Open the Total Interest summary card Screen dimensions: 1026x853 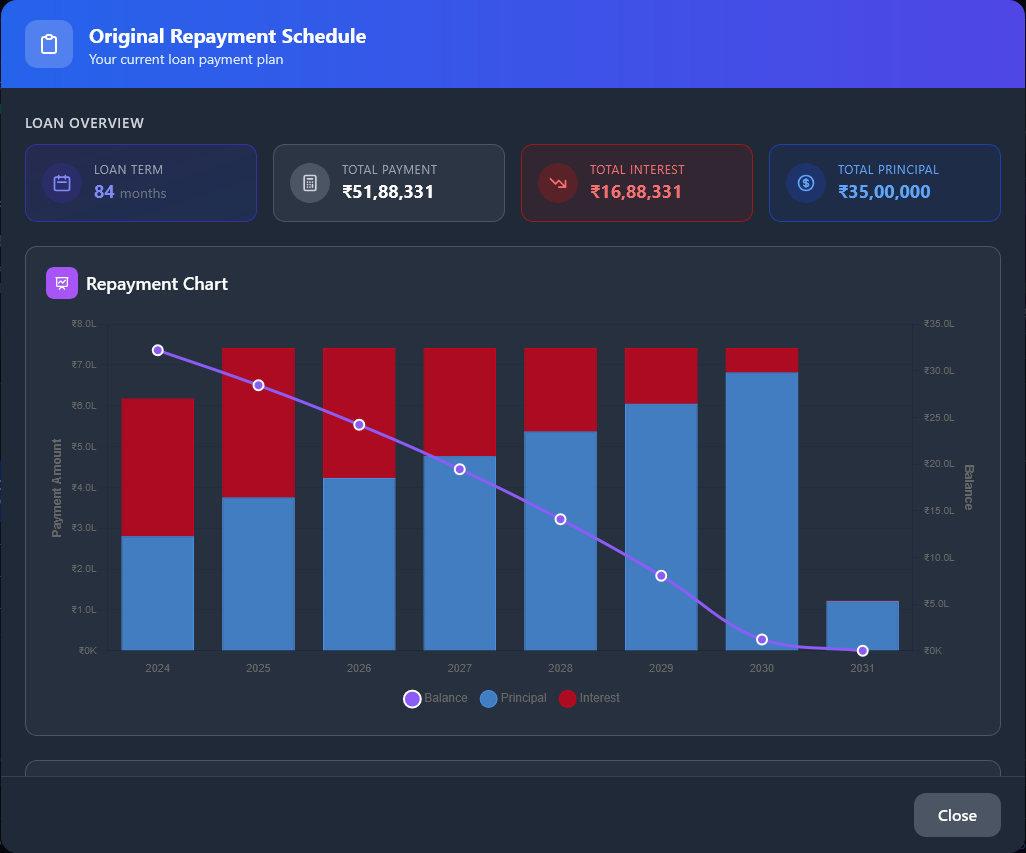pyautogui.click(x=637, y=183)
